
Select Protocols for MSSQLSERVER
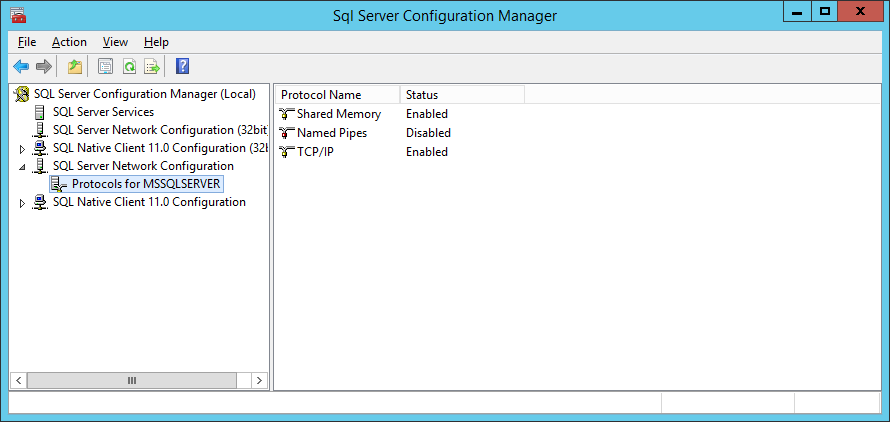146,184
